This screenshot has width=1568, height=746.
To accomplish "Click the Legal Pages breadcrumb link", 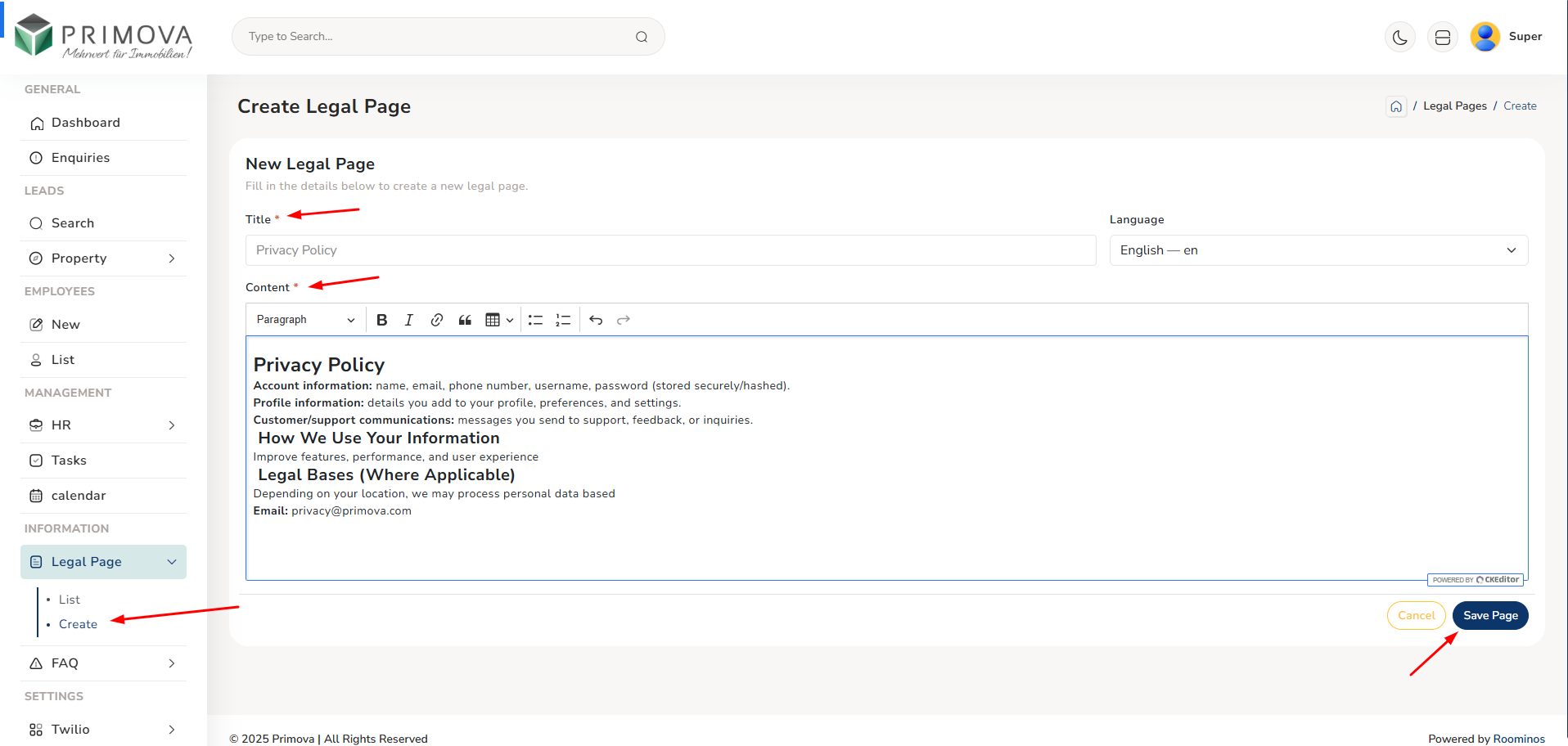I will tap(1454, 106).
